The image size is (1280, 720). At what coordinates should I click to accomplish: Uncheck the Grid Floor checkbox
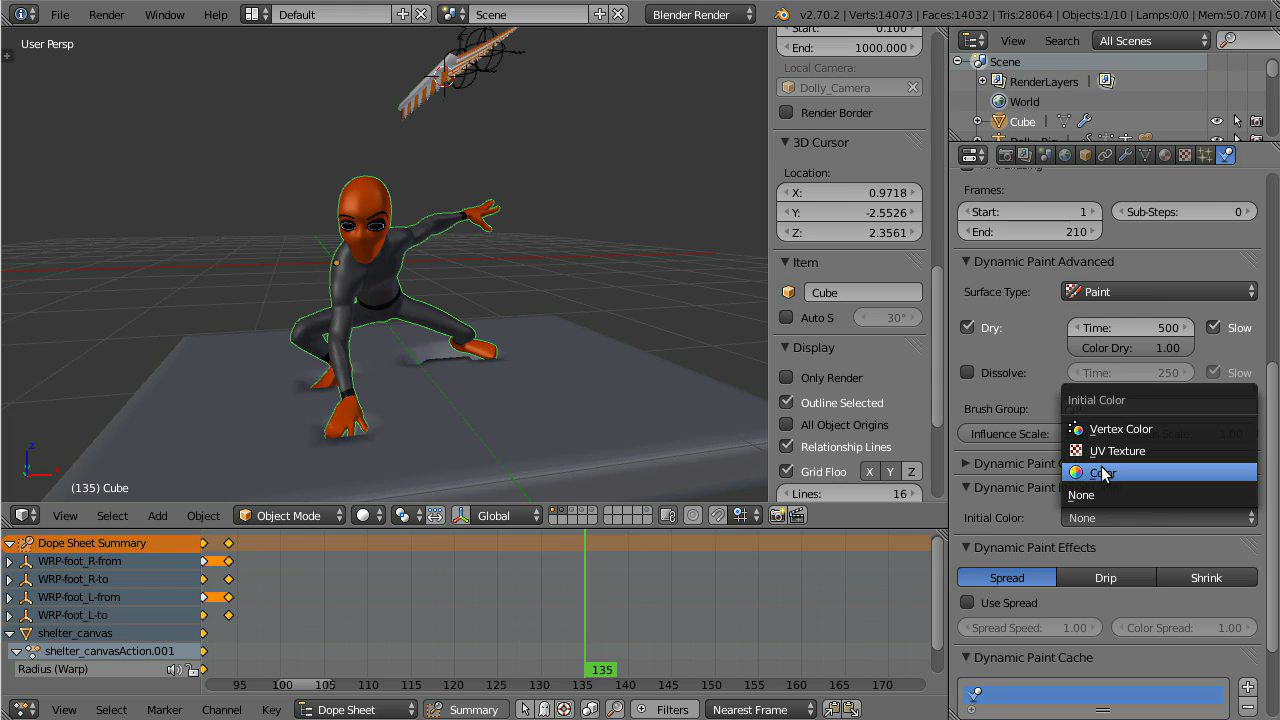click(x=786, y=471)
